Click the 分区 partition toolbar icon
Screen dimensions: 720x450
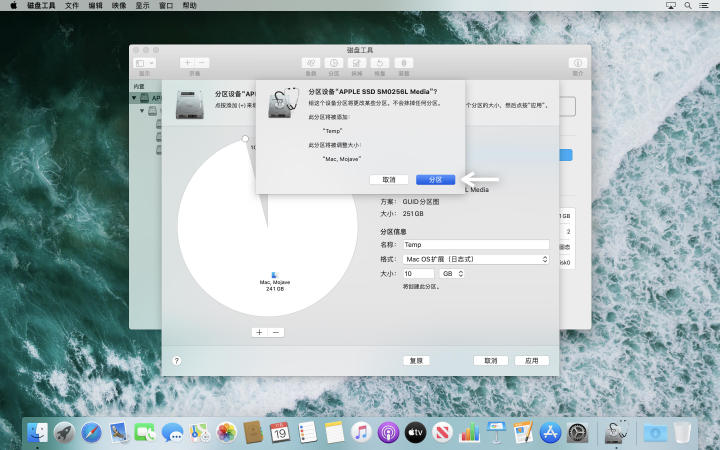click(334, 63)
